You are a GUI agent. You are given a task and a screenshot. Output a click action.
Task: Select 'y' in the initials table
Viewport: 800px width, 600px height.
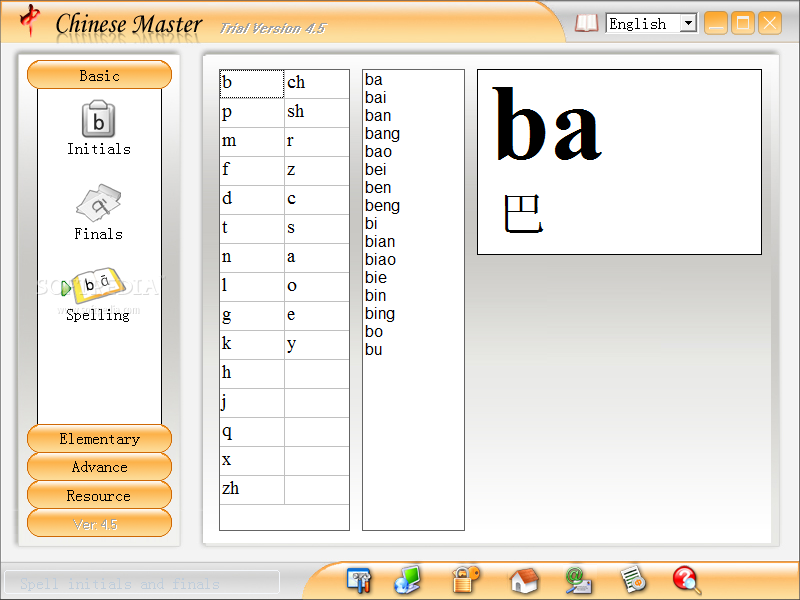(317, 345)
